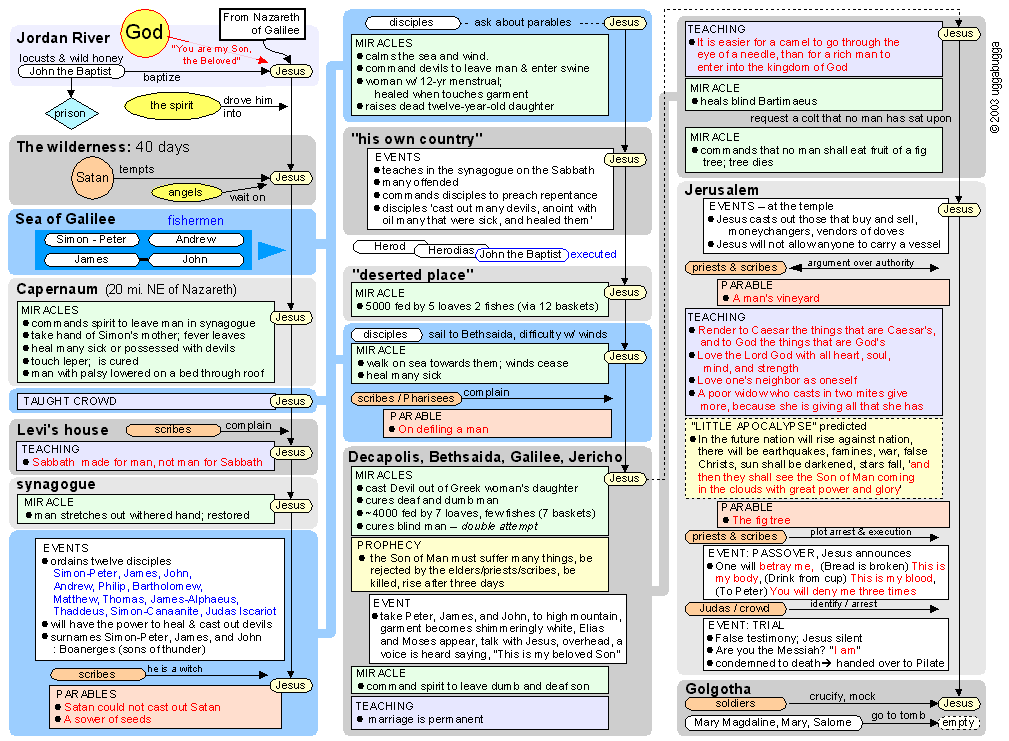The height and width of the screenshot is (741, 1009).
Task: Click the blue 'executed' label
Action: pyautogui.click(x=593, y=254)
